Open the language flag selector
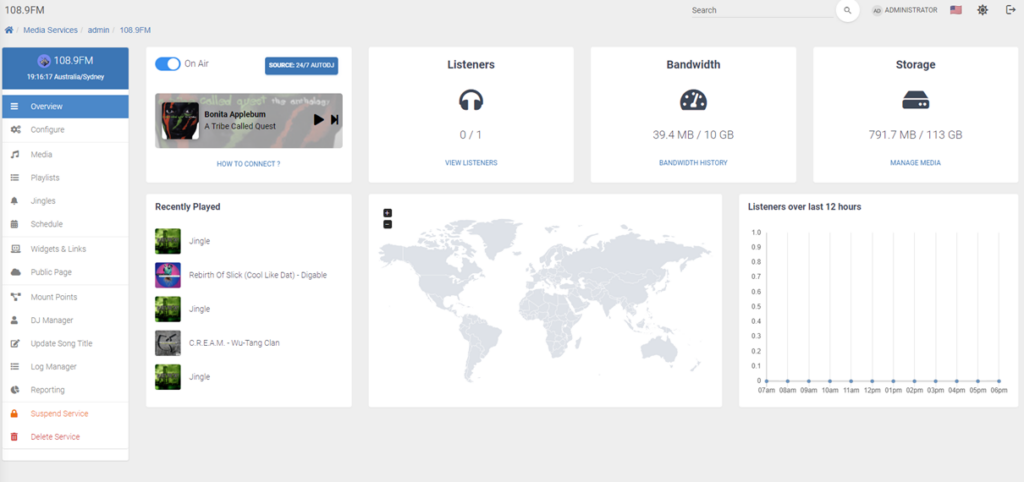The height and width of the screenshot is (482, 1024). 956,10
